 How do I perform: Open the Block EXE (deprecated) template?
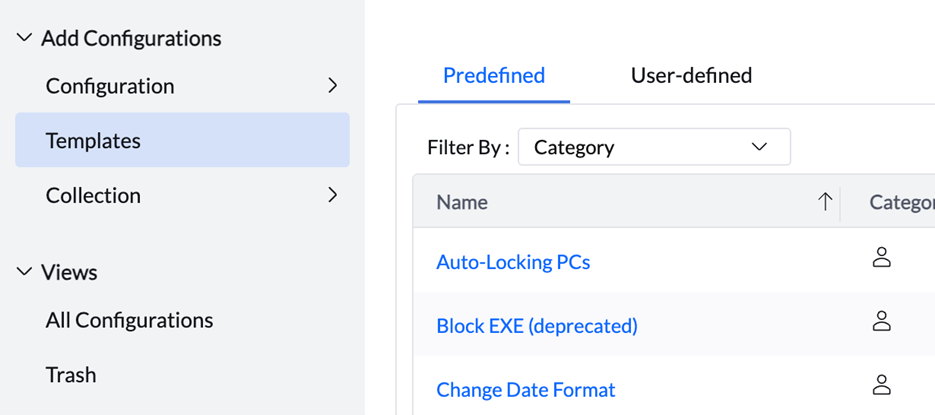pos(537,326)
